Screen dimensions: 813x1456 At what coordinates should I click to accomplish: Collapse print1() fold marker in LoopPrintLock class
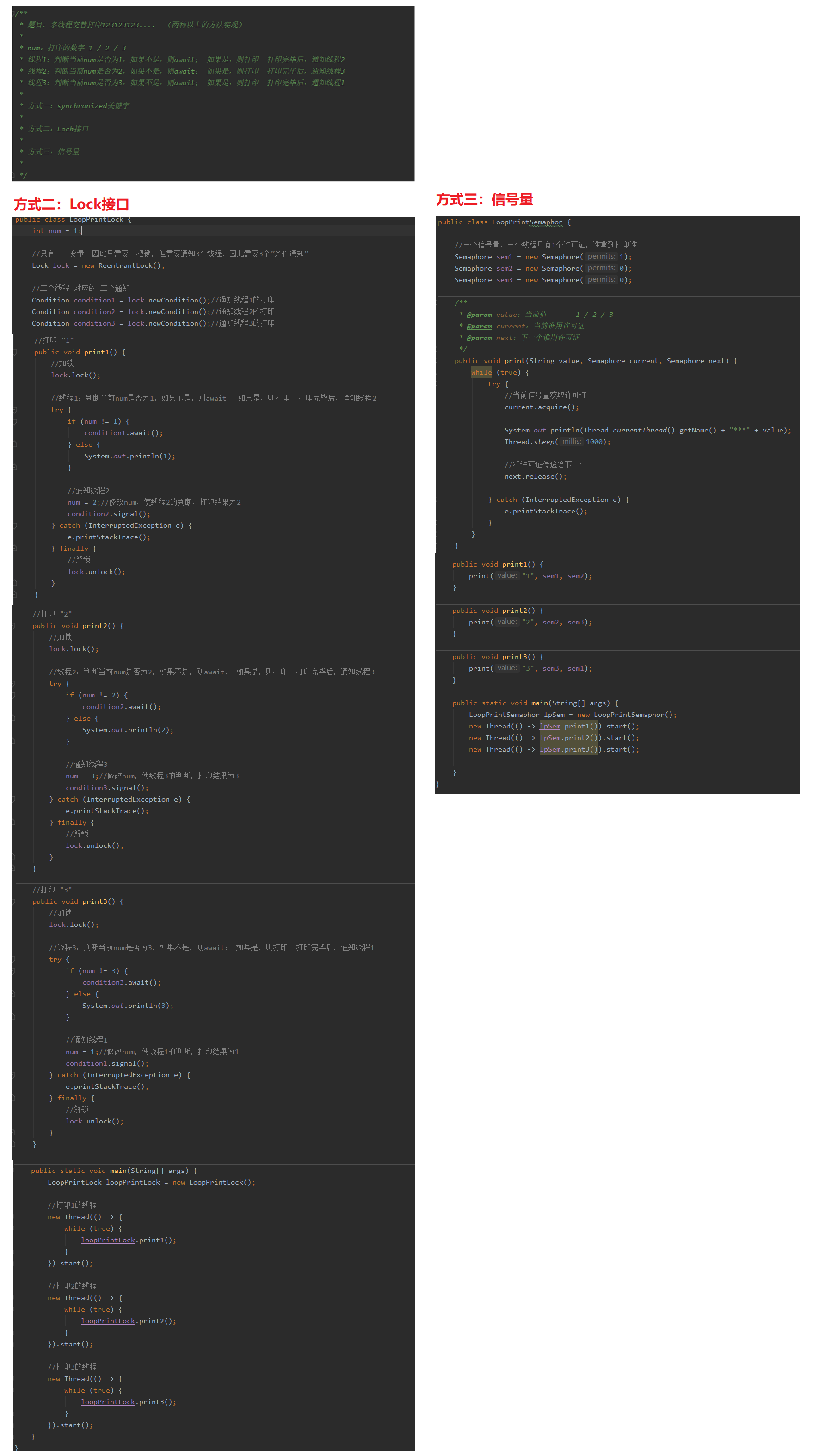tap(15, 352)
